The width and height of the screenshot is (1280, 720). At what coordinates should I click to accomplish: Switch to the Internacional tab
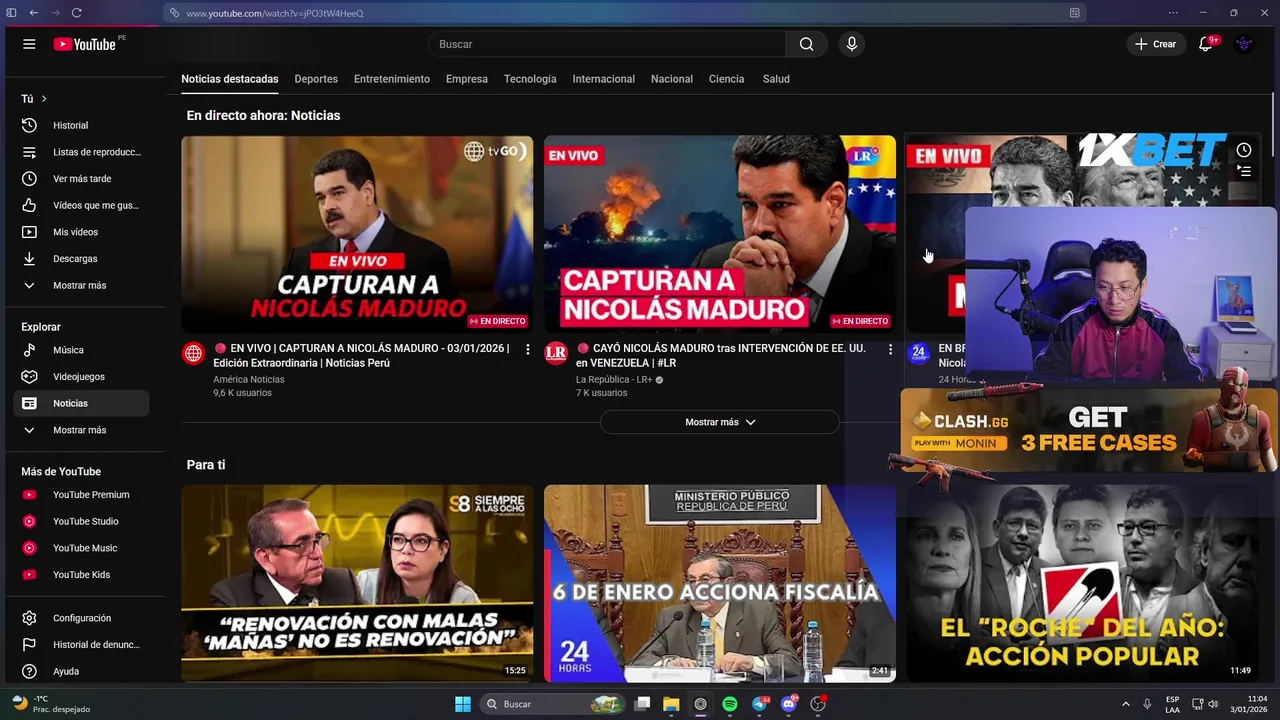604,79
